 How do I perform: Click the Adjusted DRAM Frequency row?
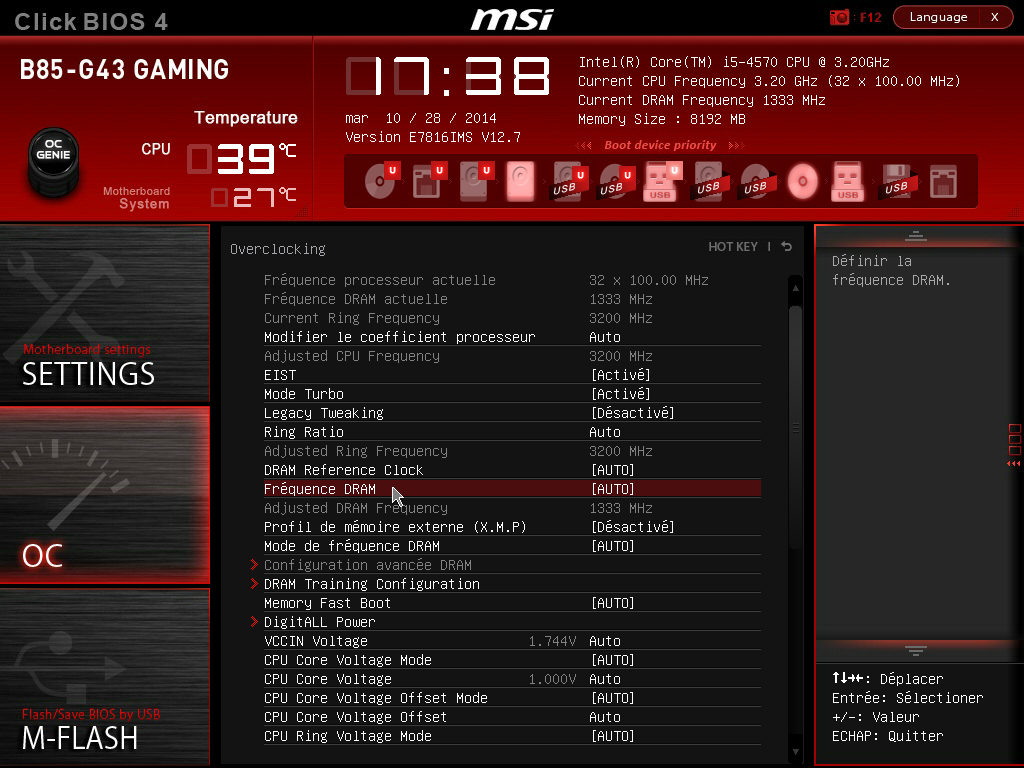tap(512, 508)
